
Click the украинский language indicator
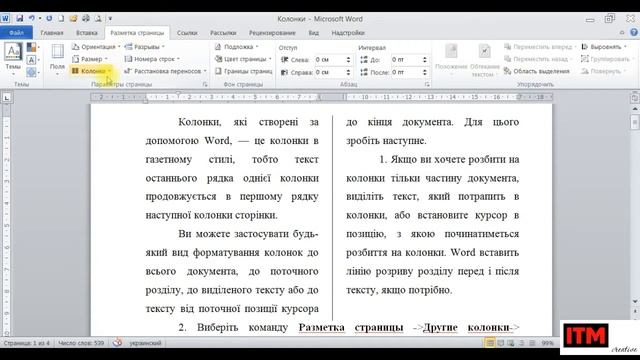145,343
